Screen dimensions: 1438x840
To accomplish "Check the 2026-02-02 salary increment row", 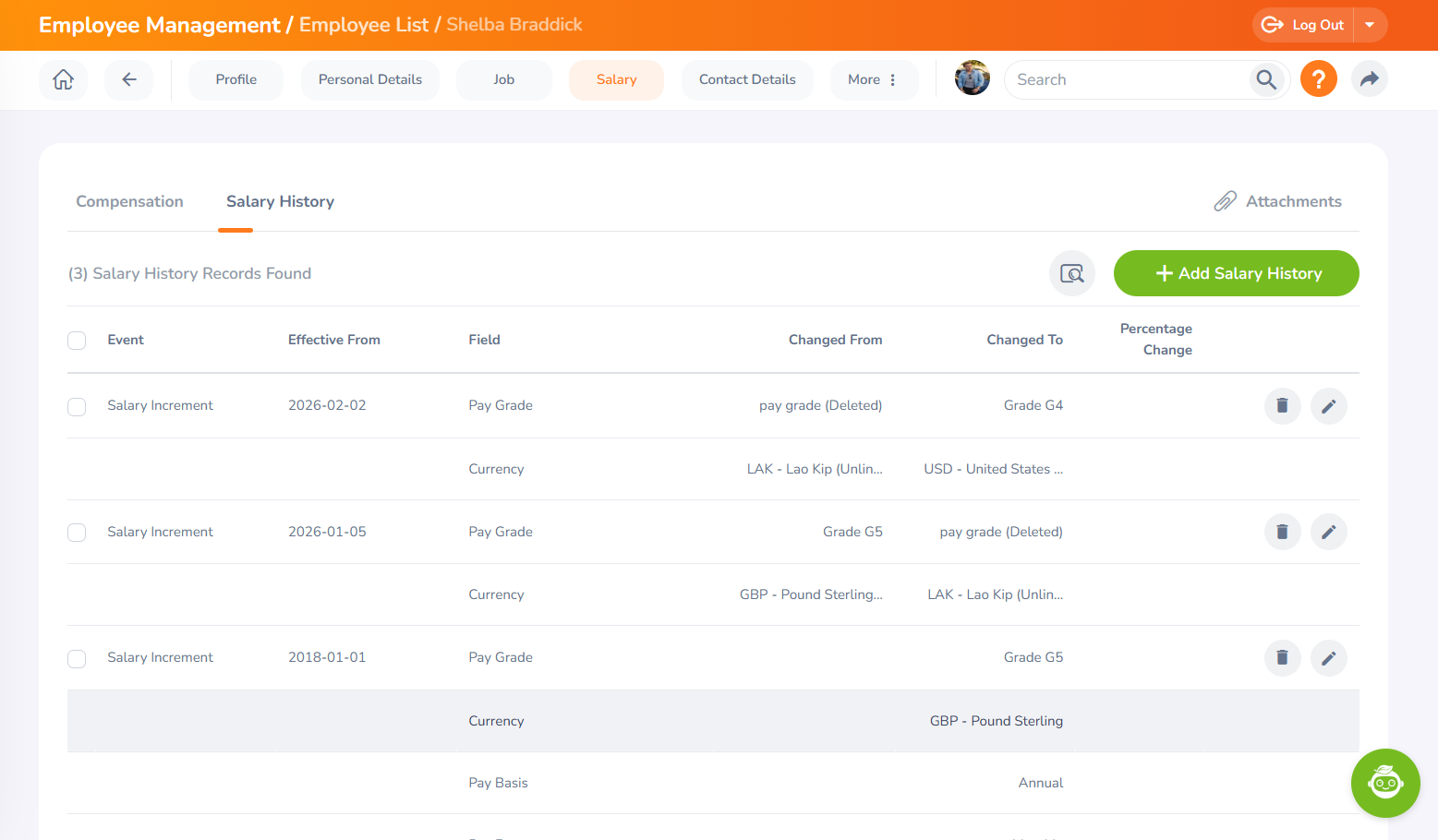I will [77, 406].
